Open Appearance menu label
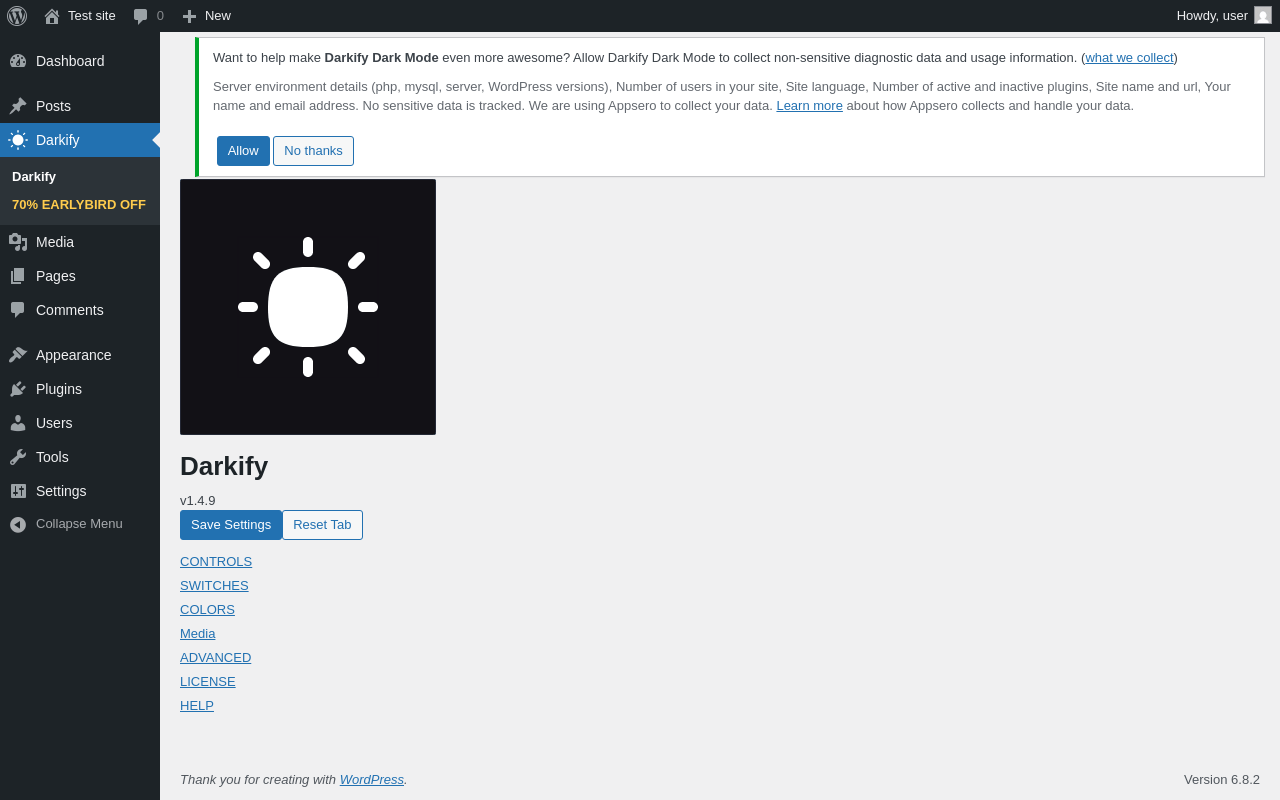The width and height of the screenshot is (1280, 800). (x=74, y=355)
